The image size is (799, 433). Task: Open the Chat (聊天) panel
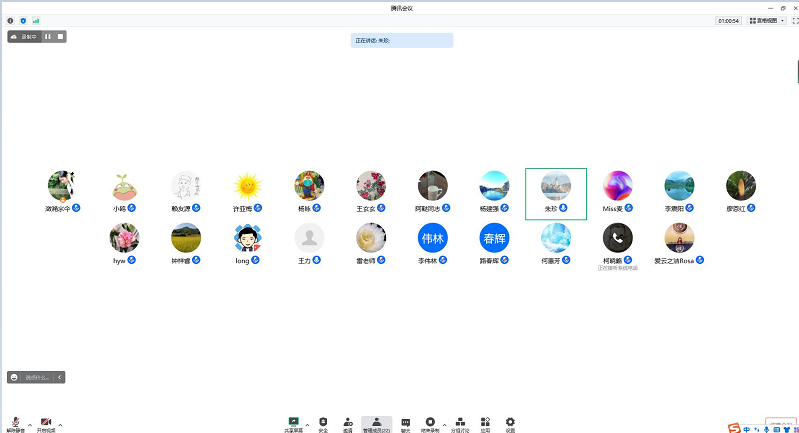[x=405, y=423]
